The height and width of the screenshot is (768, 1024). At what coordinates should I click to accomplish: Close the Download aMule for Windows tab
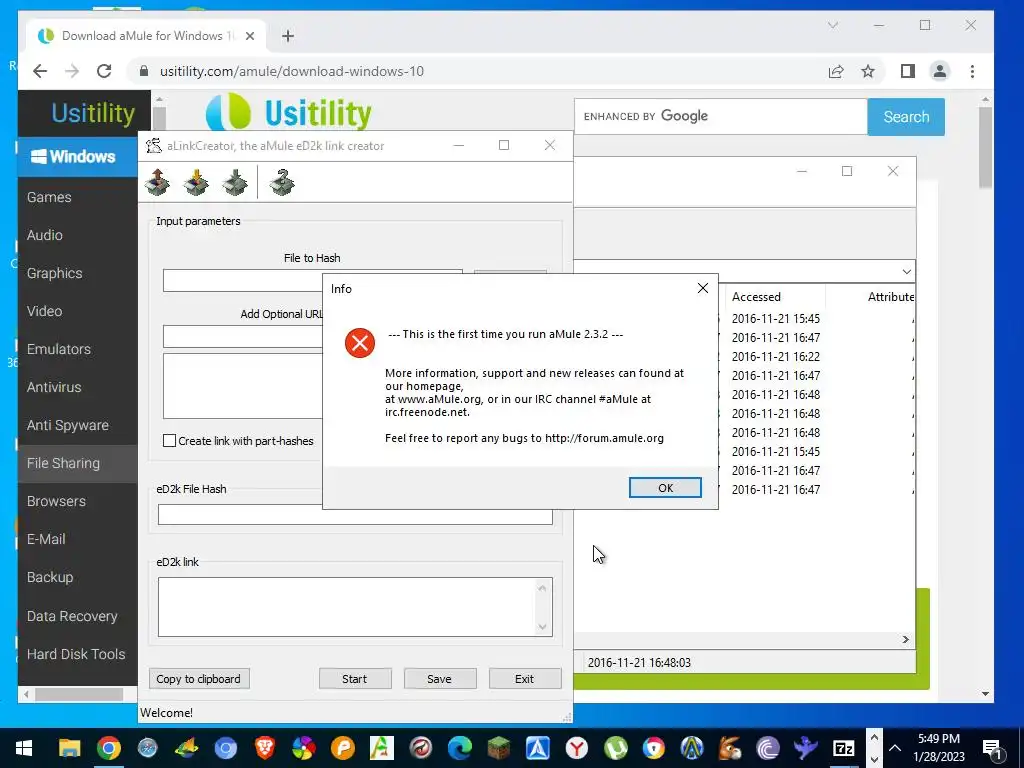[249, 36]
